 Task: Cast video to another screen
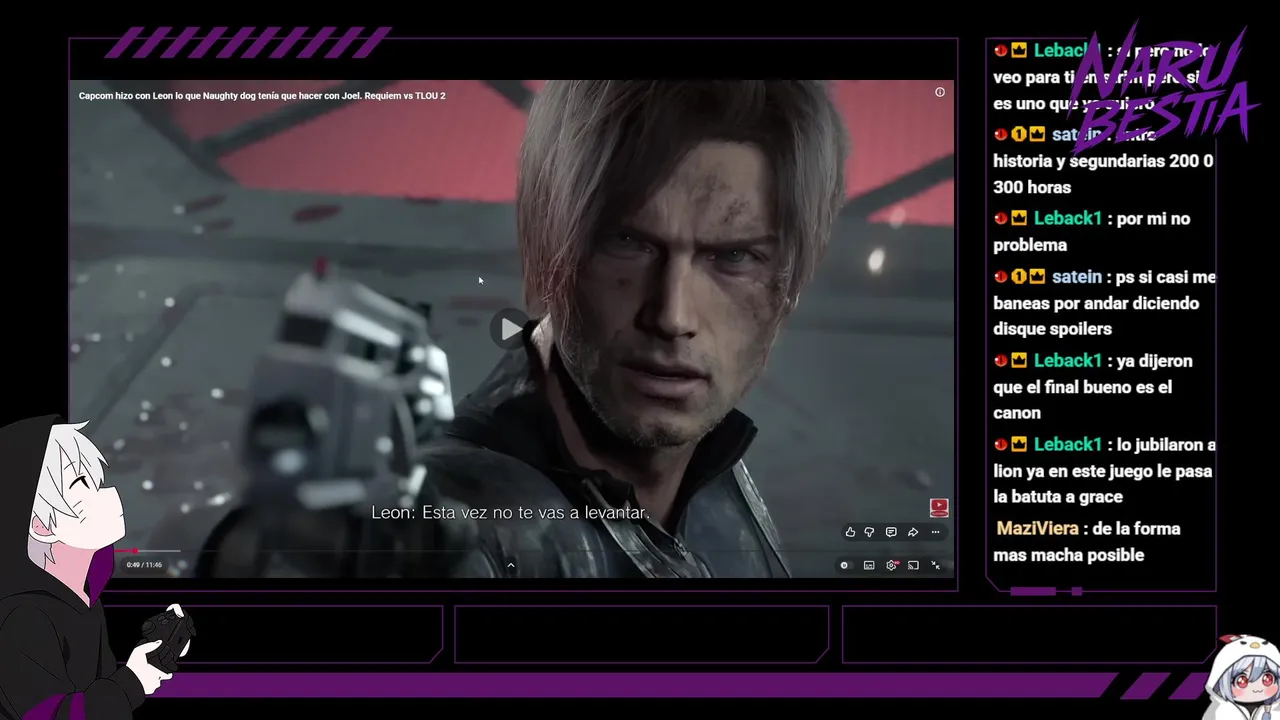(913, 565)
